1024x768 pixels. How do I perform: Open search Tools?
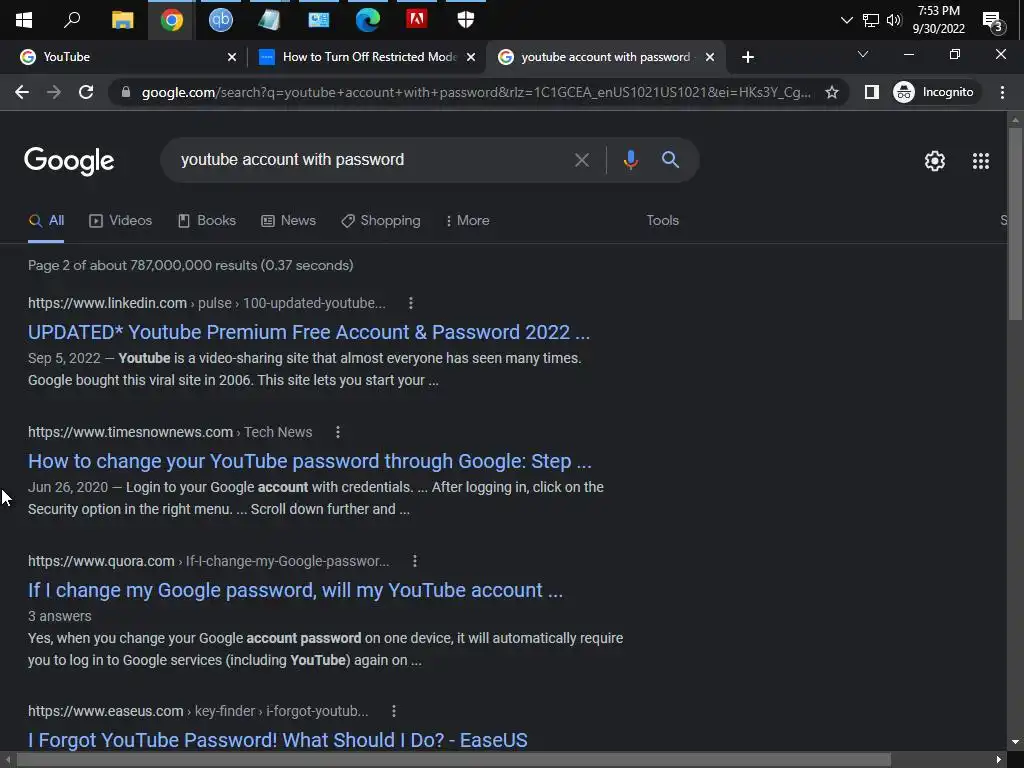(662, 221)
